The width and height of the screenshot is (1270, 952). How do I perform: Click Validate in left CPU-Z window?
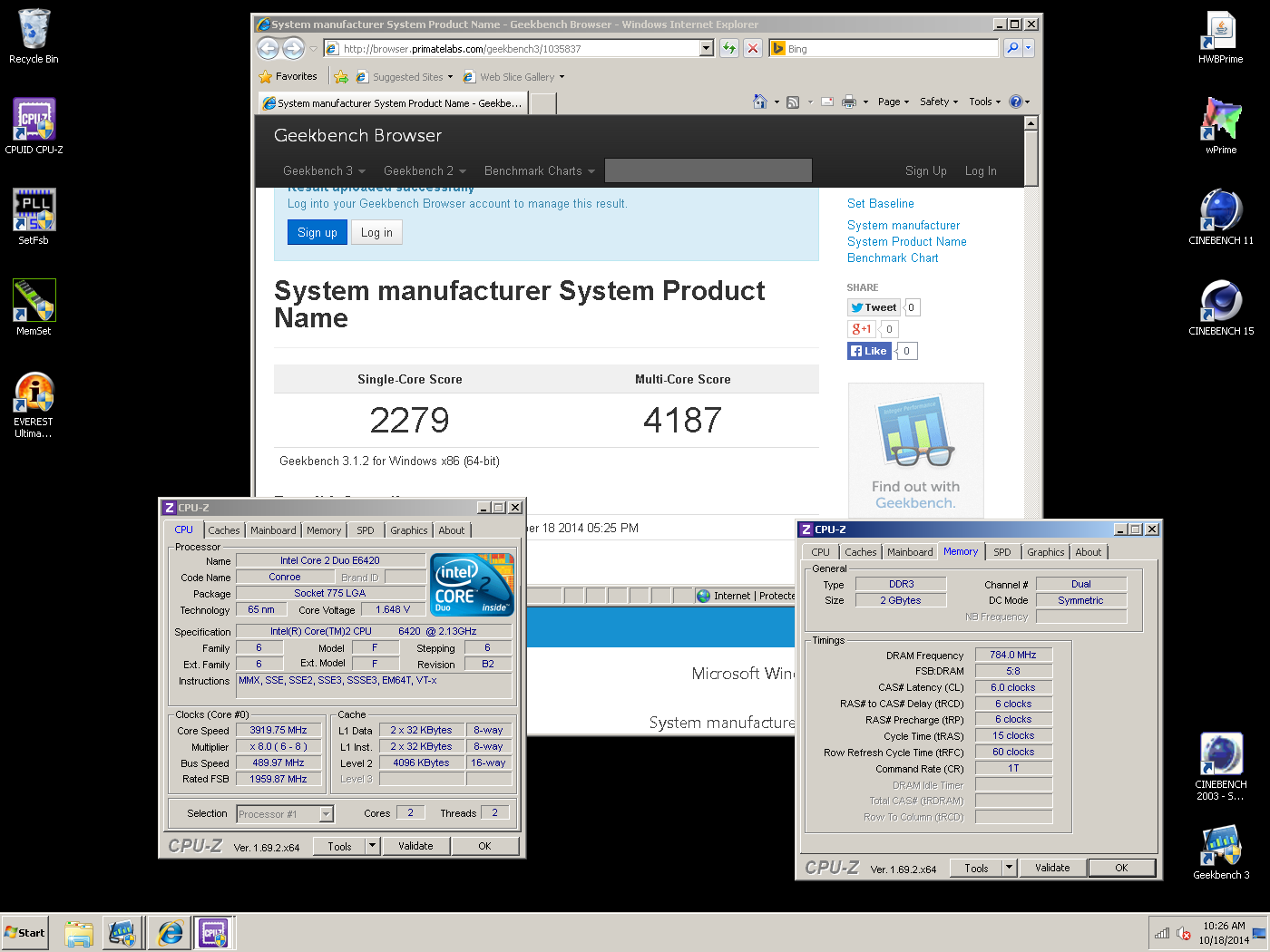point(415,846)
